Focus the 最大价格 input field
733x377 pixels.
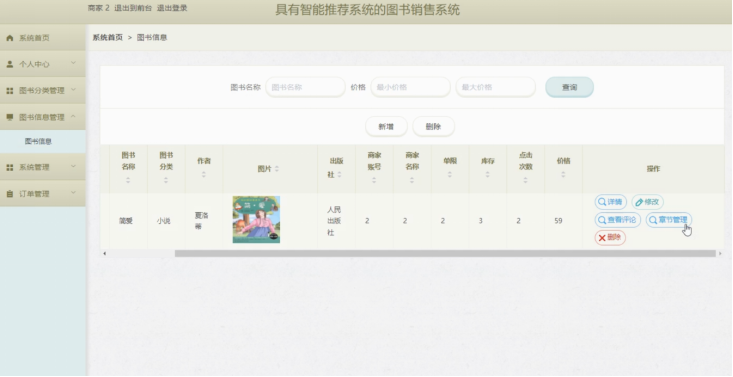[496, 87]
